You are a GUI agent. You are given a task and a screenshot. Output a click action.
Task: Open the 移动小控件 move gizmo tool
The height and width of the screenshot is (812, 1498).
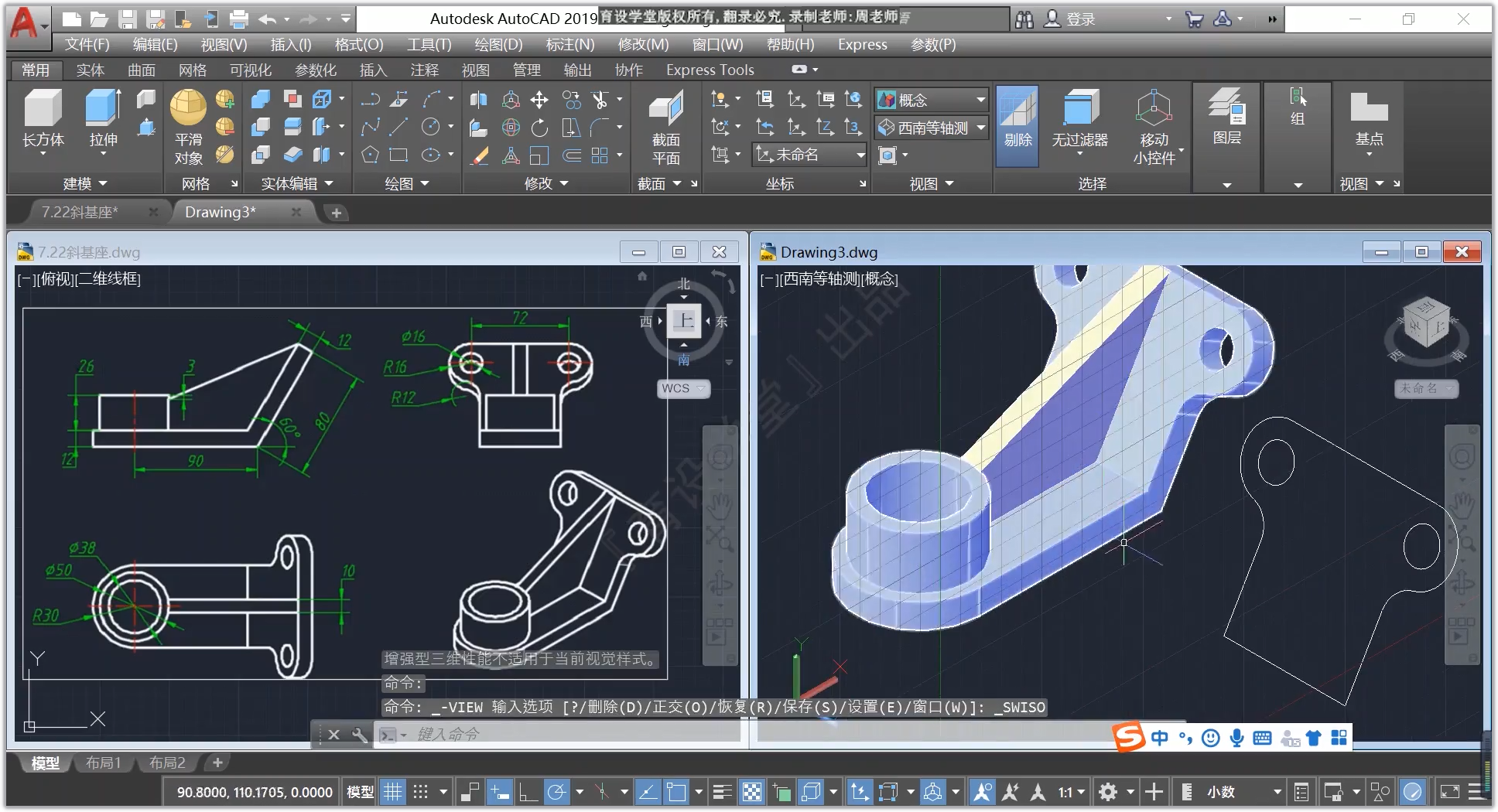coord(1154,126)
